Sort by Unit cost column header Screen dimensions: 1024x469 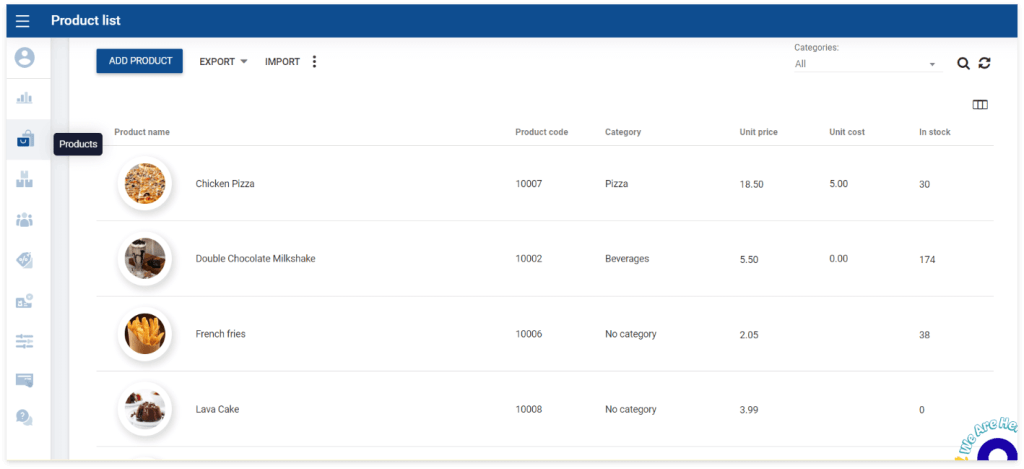847,132
